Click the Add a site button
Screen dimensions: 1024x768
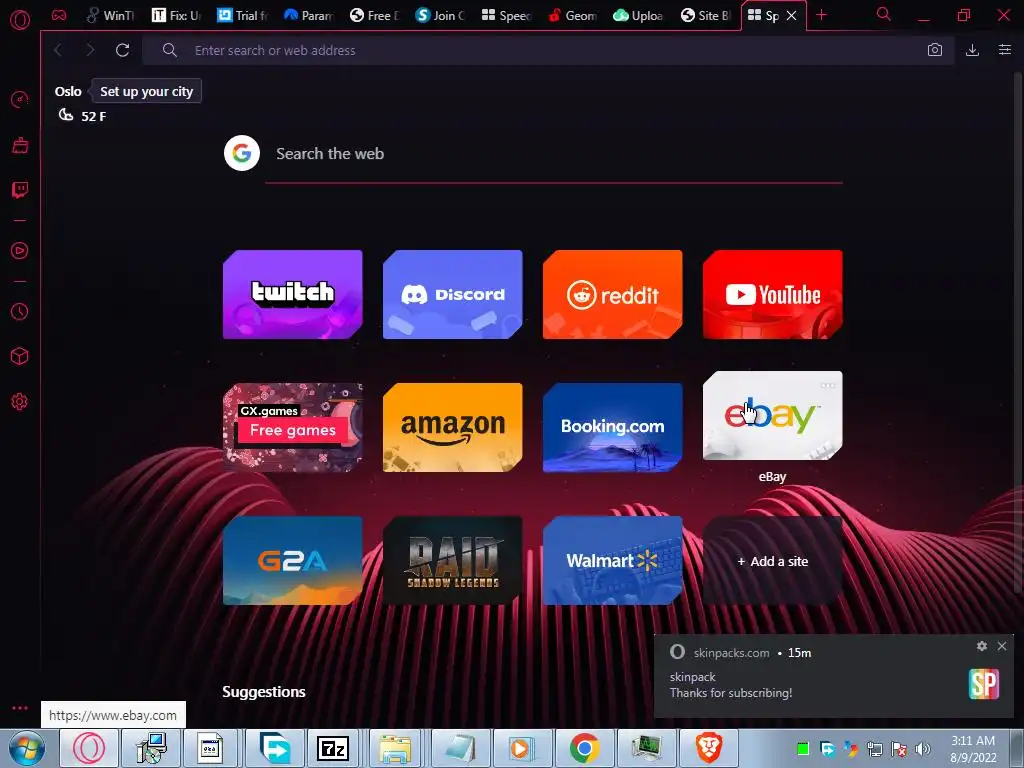coord(773,561)
